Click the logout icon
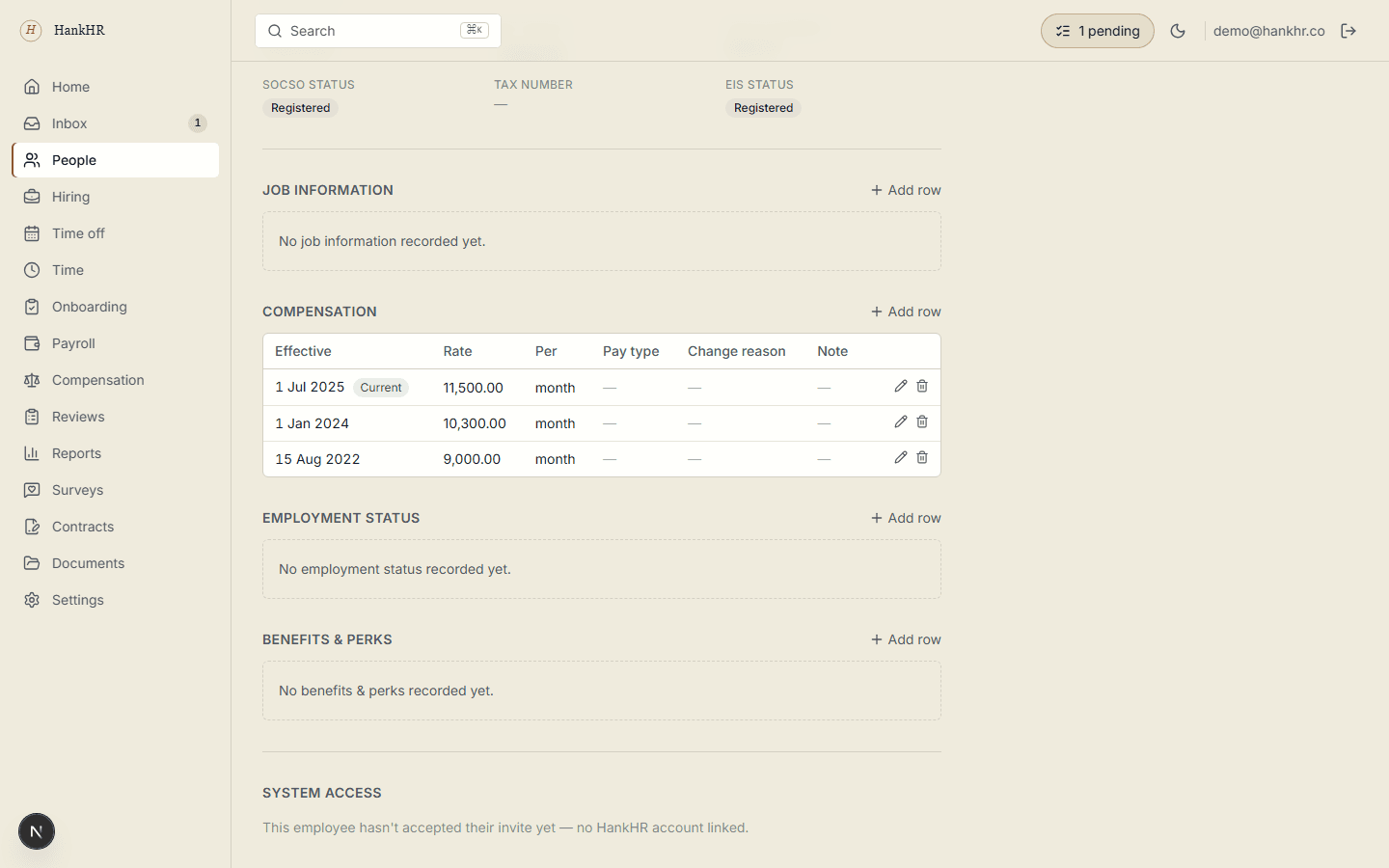The height and width of the screenshot is (868, 1389). [x=1348, y=31]
